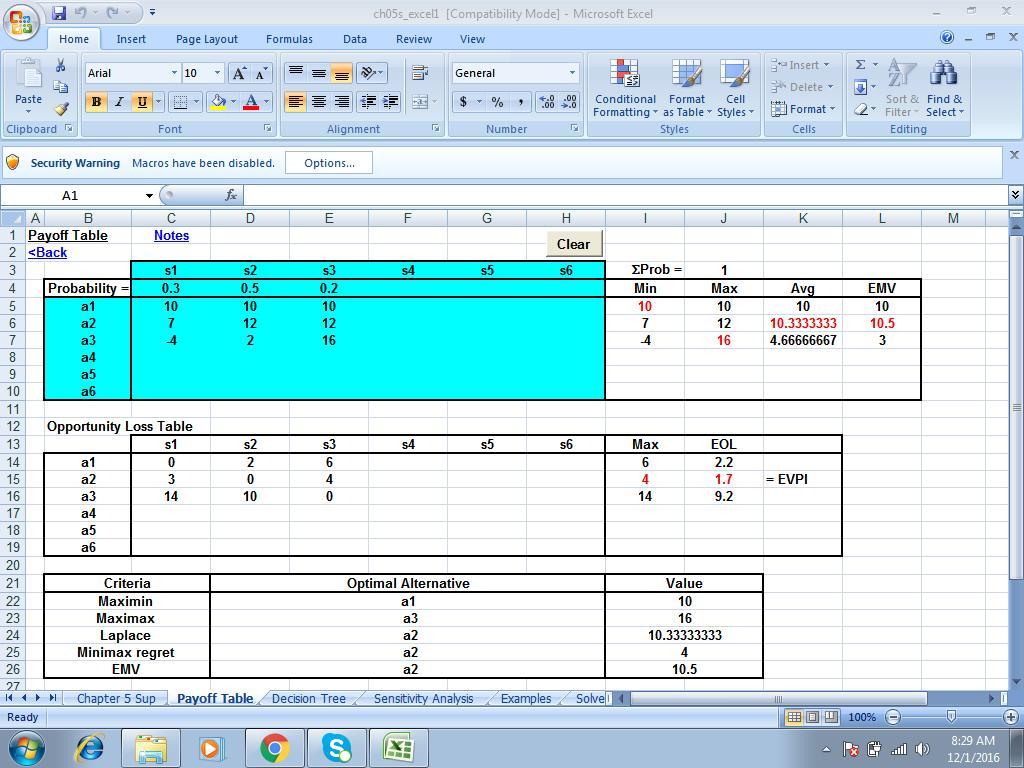Apply red Font Color A
Image resolution: width=1024 pixels, height=768 pixels.
[251, 102]
